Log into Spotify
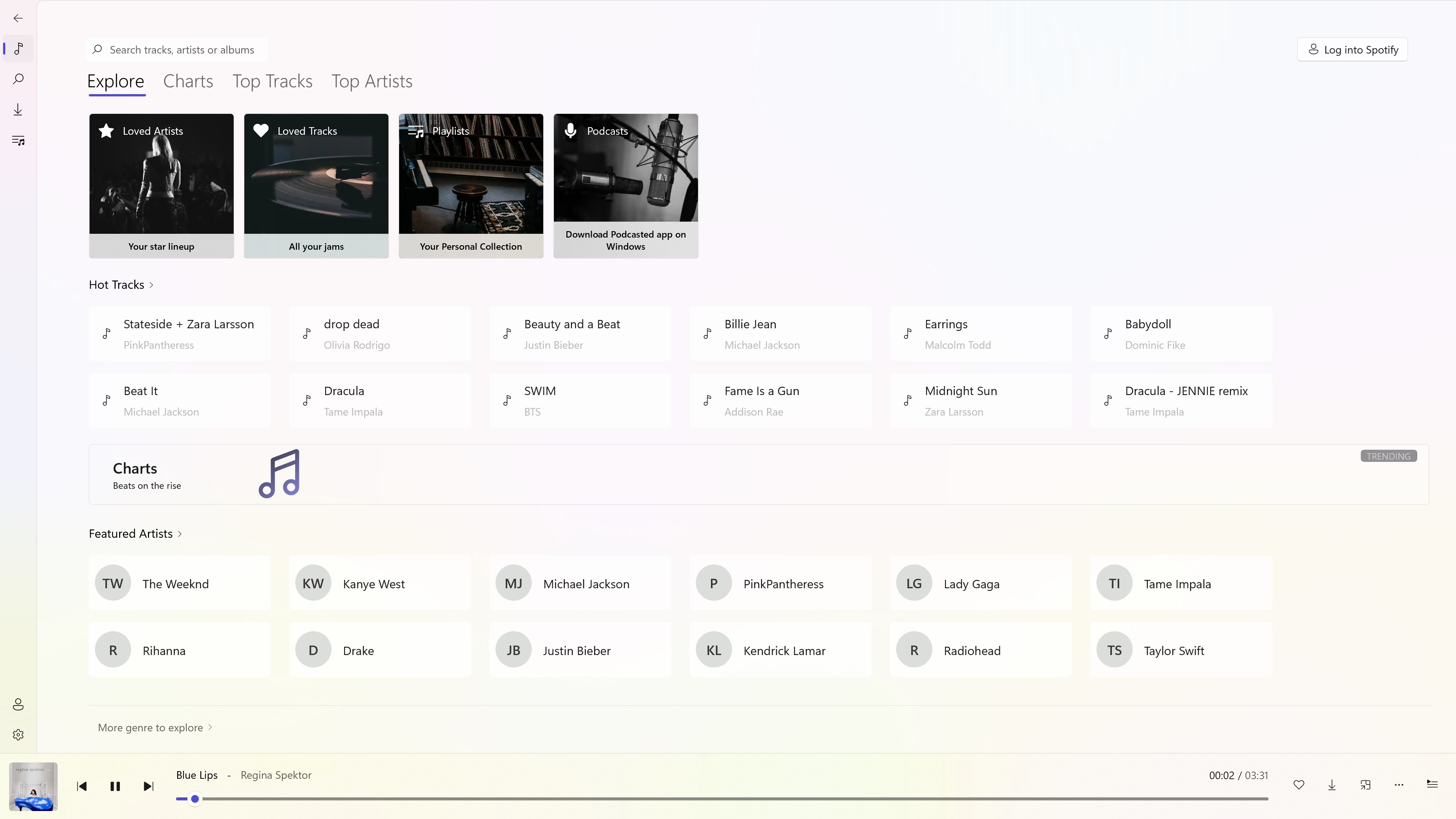This screenshot has height=819, width=1456. tap(1352, 50)
